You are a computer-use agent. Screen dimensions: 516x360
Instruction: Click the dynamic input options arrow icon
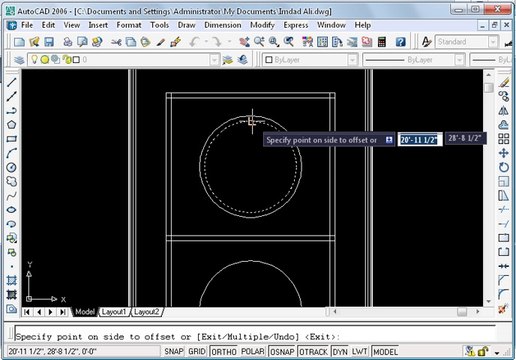click(x=389, y=140)
